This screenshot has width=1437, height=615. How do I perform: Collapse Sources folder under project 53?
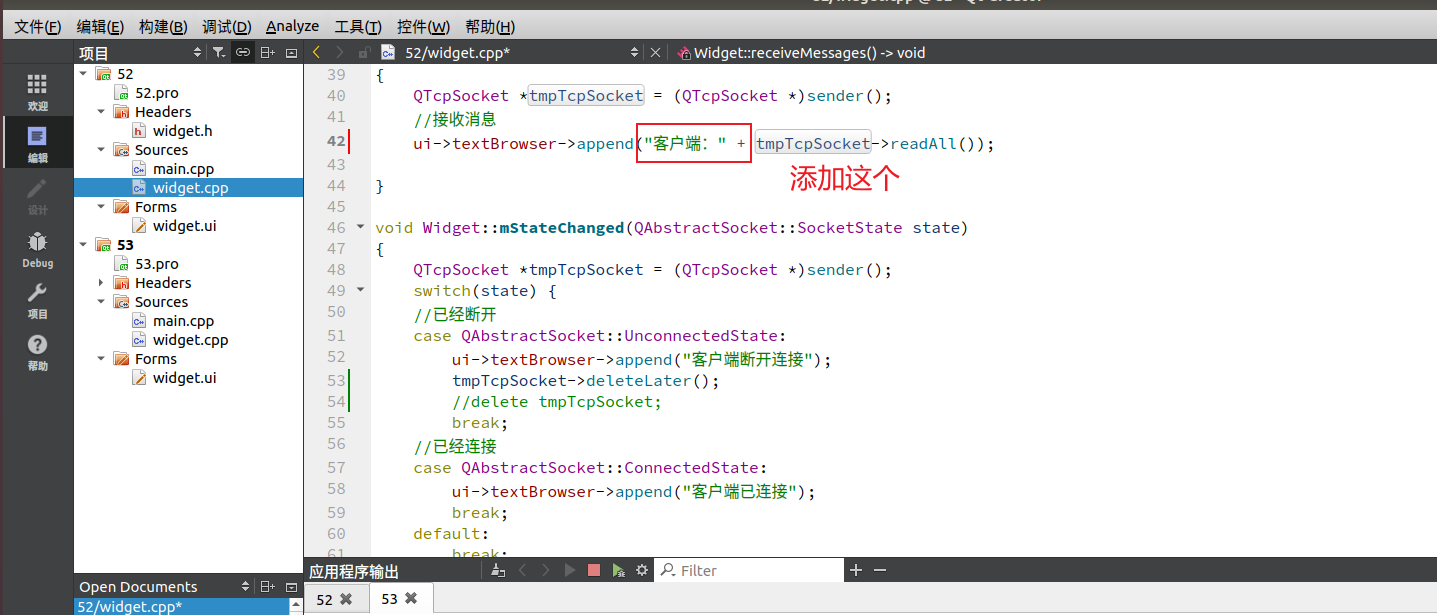(101, 302)
